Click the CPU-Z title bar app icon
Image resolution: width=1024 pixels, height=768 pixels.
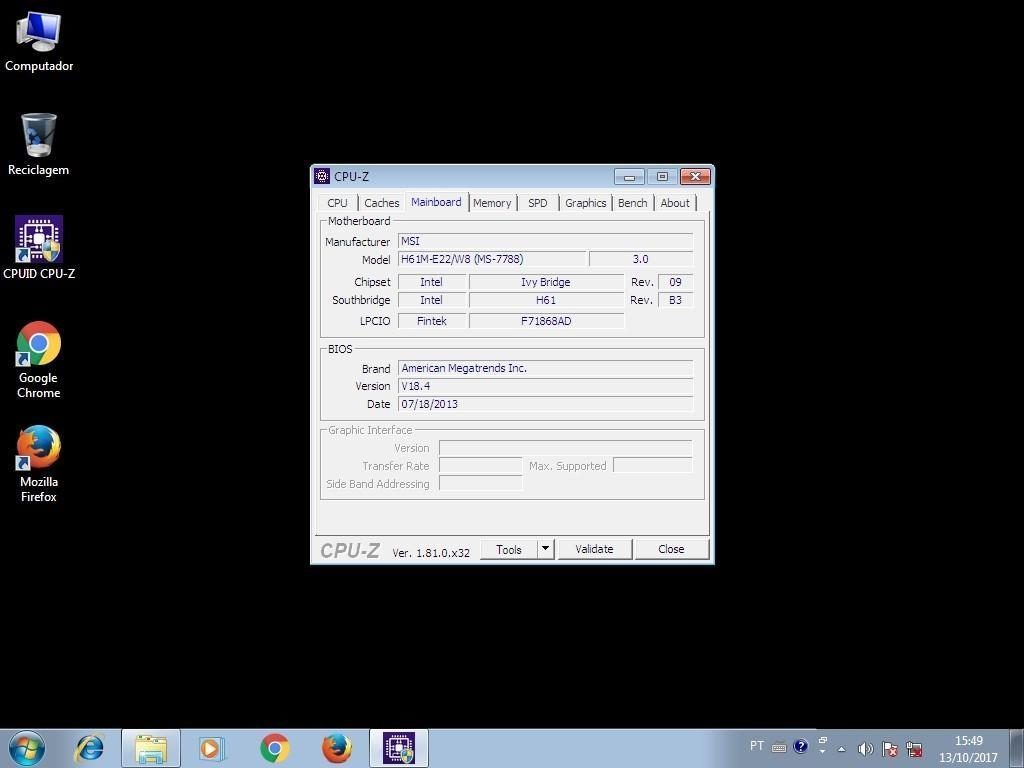pyautogui.click(x=322, y=176)
